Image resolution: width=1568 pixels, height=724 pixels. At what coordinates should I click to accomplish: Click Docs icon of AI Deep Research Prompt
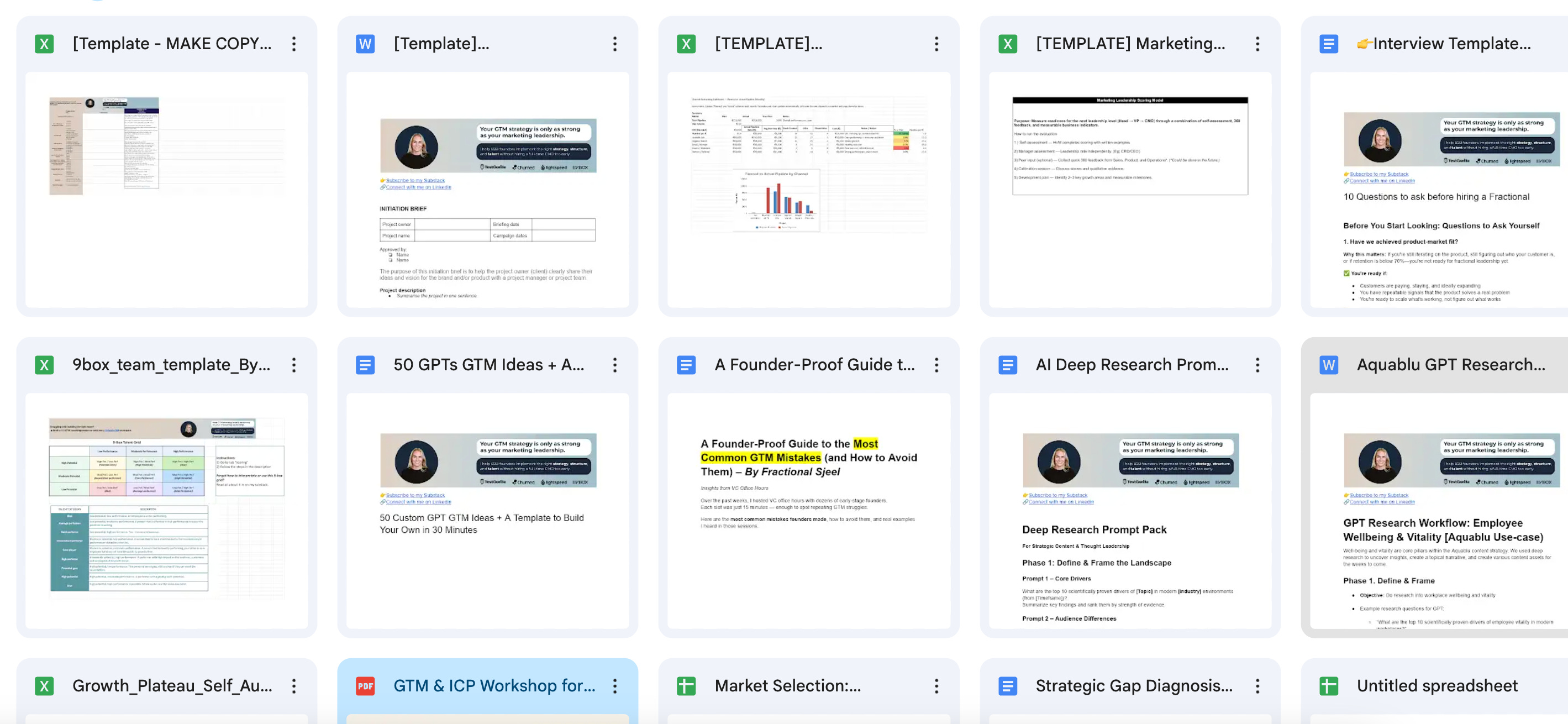[1007, 365]
